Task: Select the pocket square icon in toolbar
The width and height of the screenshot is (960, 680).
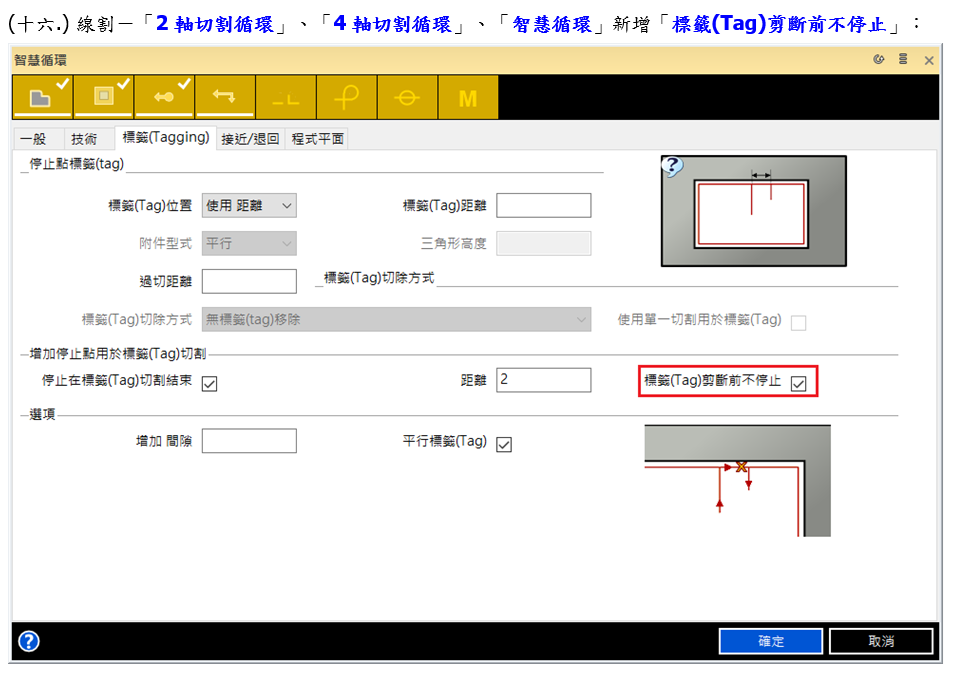Action: (103, 98)
